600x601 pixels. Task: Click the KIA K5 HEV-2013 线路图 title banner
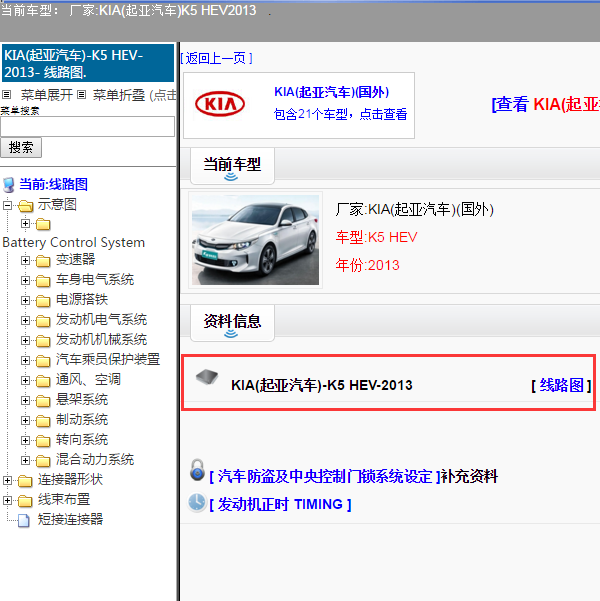pos(88,63)
